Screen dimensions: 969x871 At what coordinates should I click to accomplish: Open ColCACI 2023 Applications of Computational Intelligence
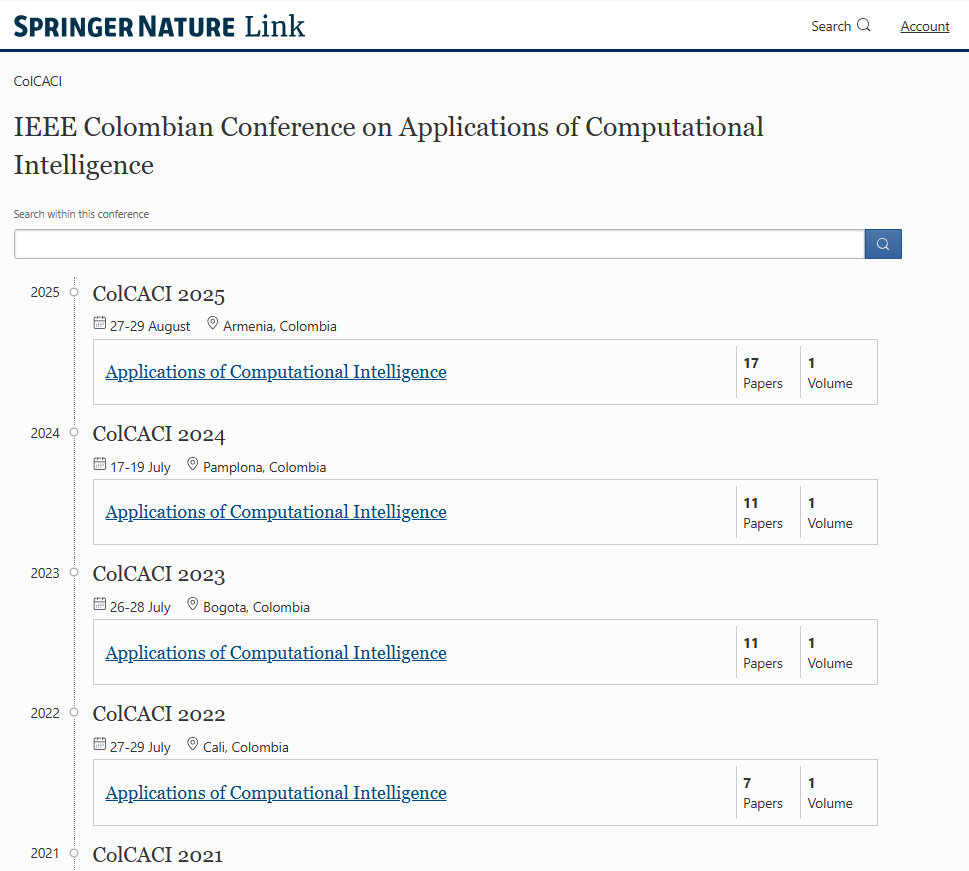tap(276, 653)
